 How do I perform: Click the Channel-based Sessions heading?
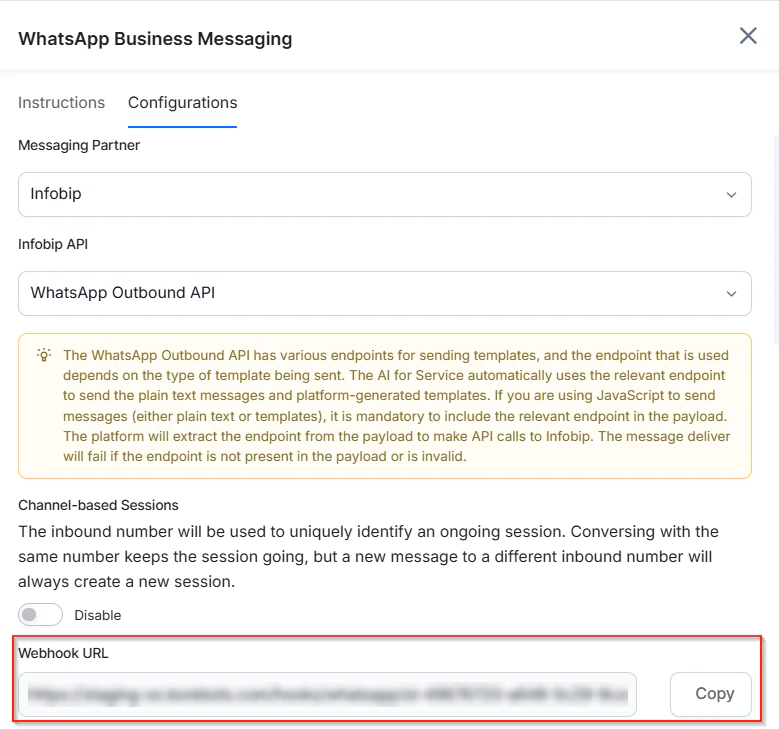coord(98,505)
